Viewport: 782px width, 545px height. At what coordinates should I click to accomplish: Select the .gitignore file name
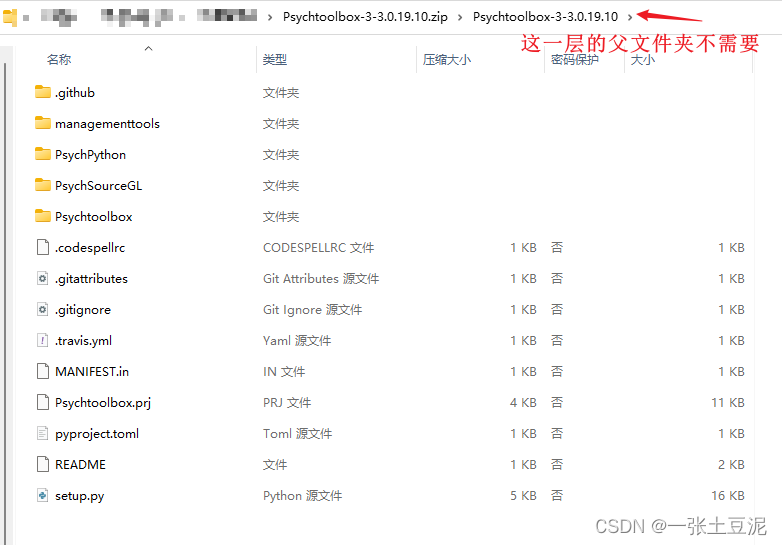pyautogui.click(x=83, y=310)
